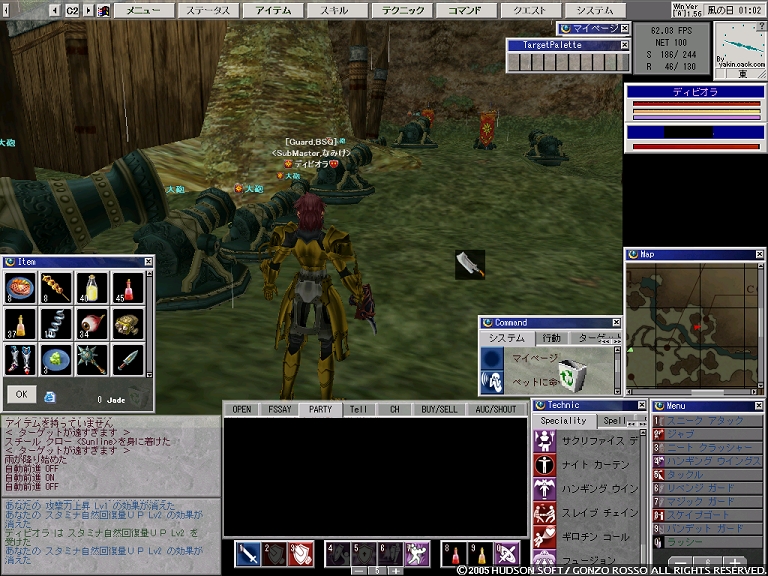Open the ステータス menu
This screenshot has height=576, width=768.
click(208, 10)
